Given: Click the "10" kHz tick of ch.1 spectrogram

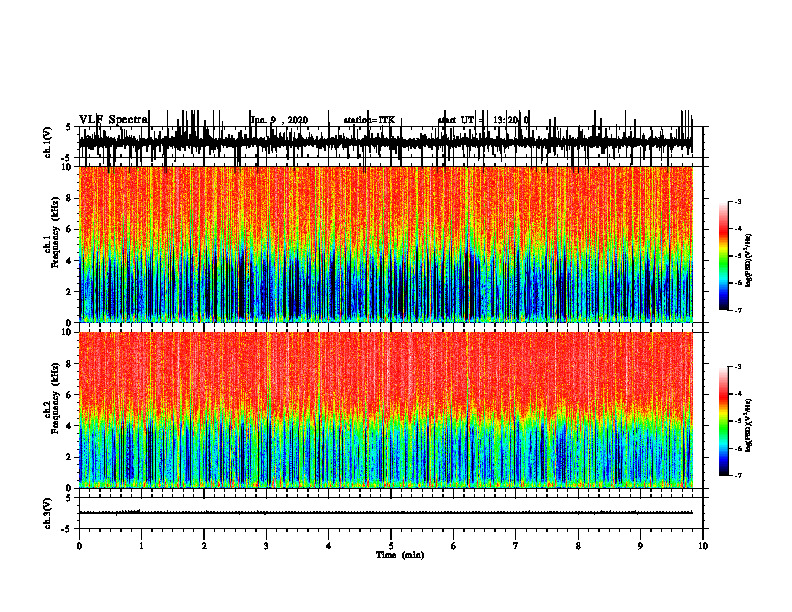Looking at the screenshot, I should point(67,167).
